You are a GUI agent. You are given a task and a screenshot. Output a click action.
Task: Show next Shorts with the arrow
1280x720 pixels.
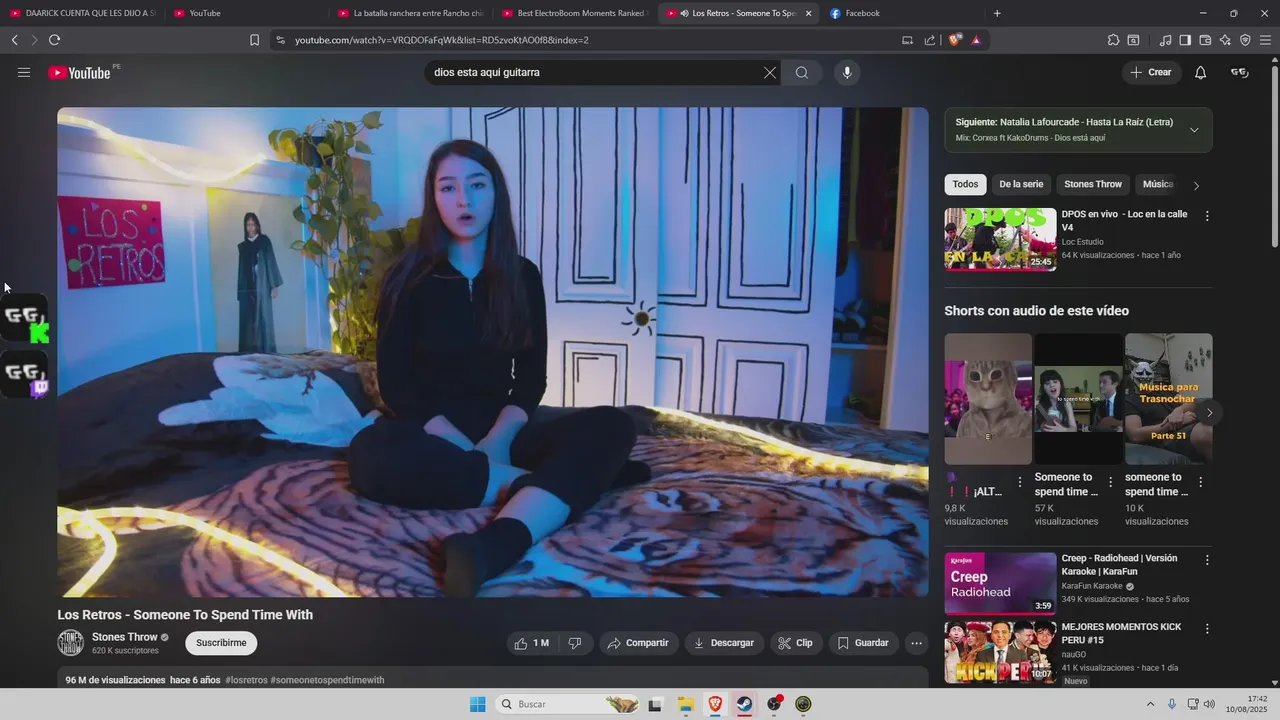[1209, 412]
